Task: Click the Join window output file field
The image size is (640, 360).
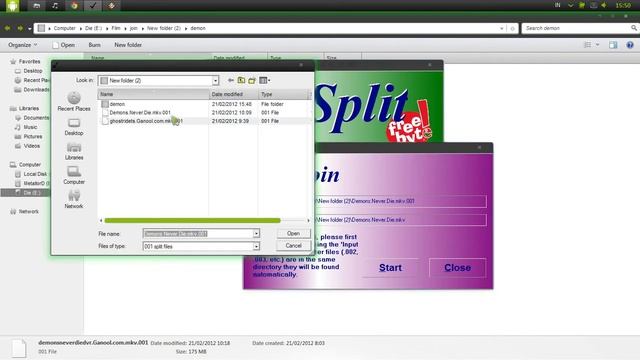Action: coord(401,220)
